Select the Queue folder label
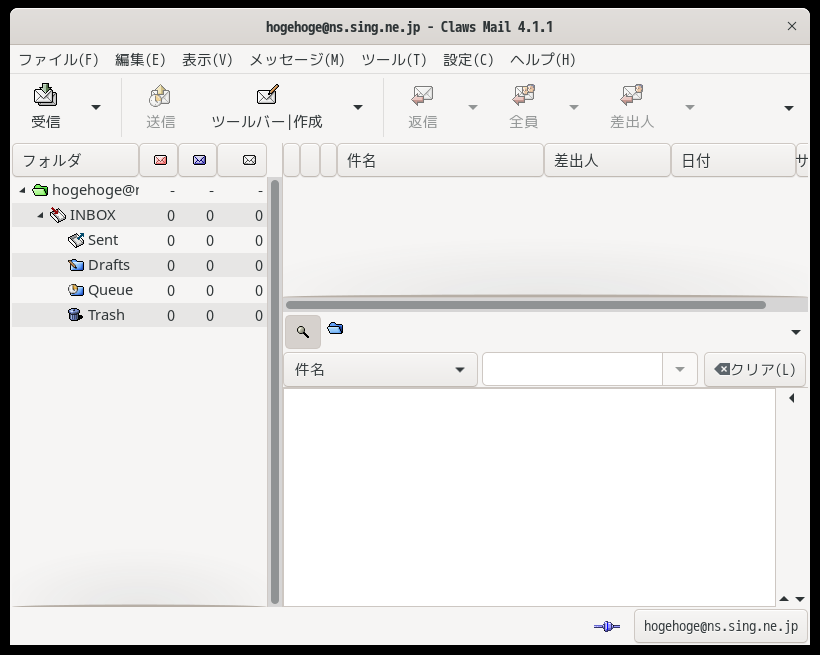Image resolution: width=820 pixels, height=655 pixels. pyautogui.click(x=110, y=290)
